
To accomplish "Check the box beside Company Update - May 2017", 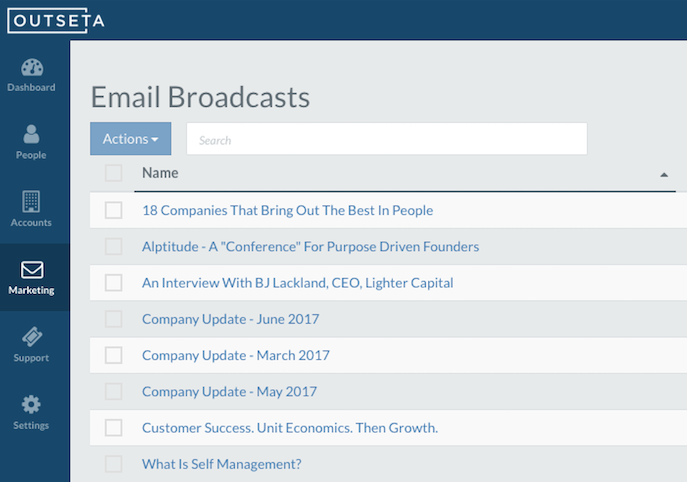I will [x=113, y=391].
